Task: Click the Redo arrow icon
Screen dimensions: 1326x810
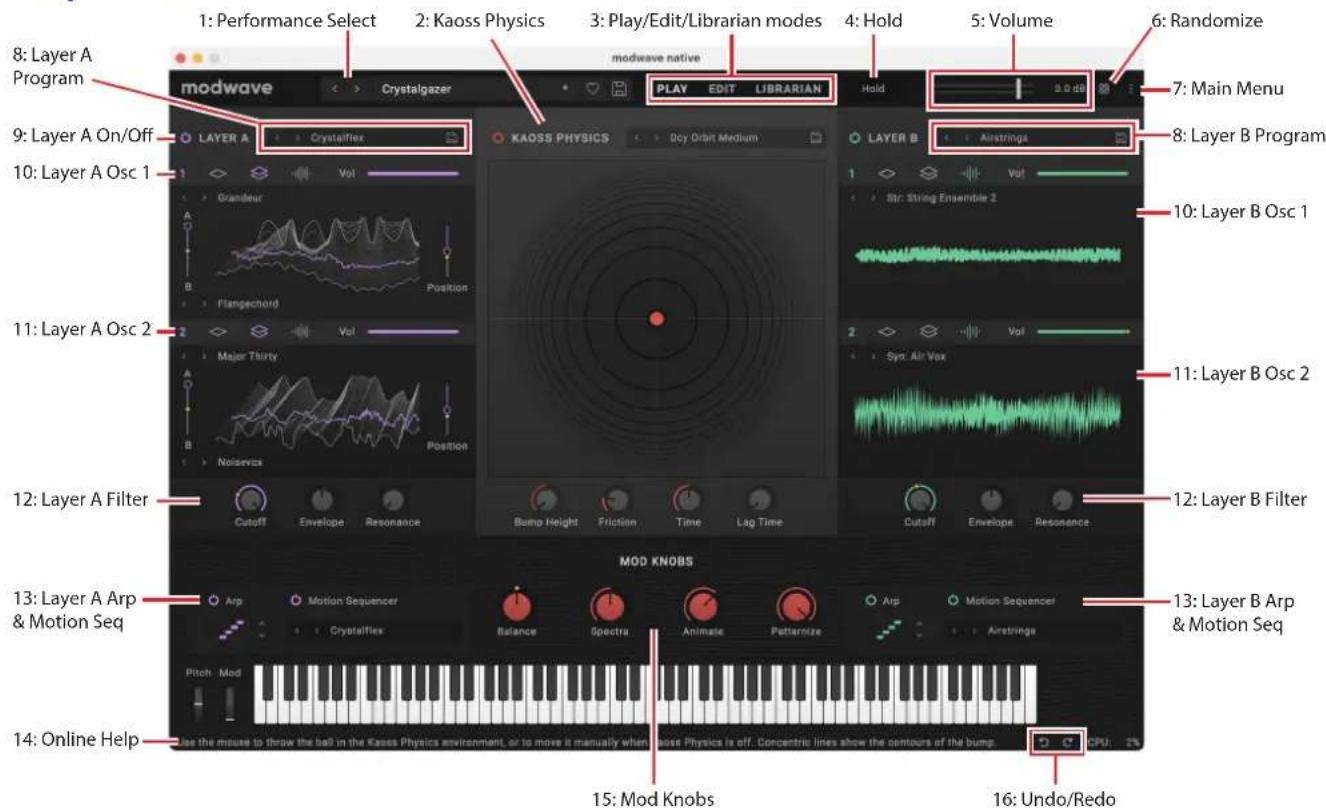Action: pos(1067,741)
